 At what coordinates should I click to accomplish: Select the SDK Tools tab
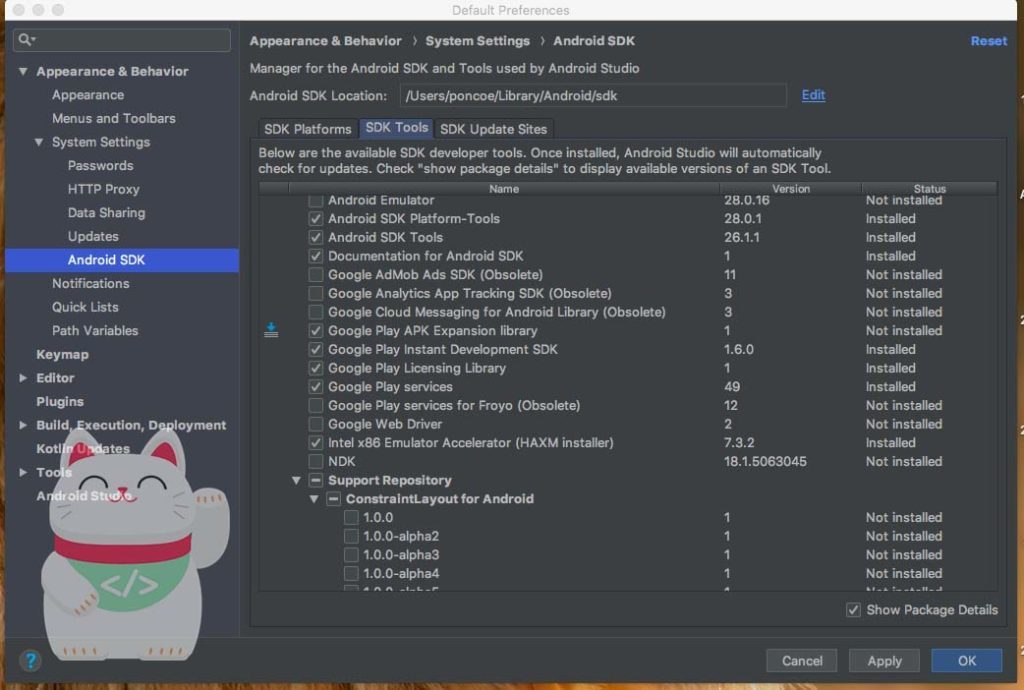tap(396, 128)
